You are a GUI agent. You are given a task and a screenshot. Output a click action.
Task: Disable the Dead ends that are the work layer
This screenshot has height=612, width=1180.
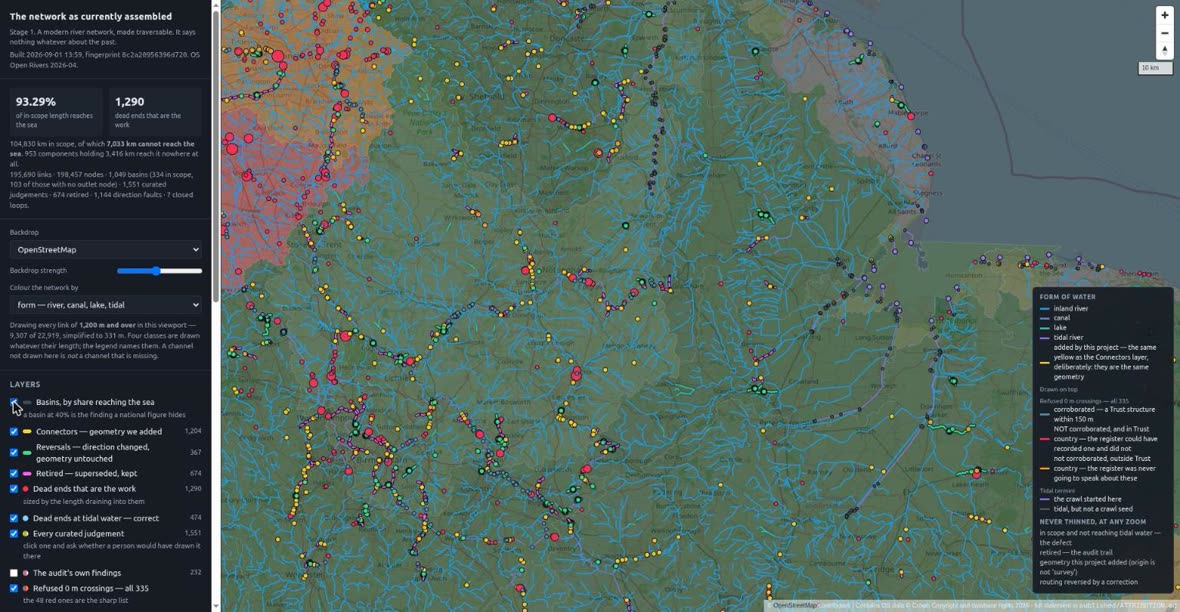(x=14, y=489)
